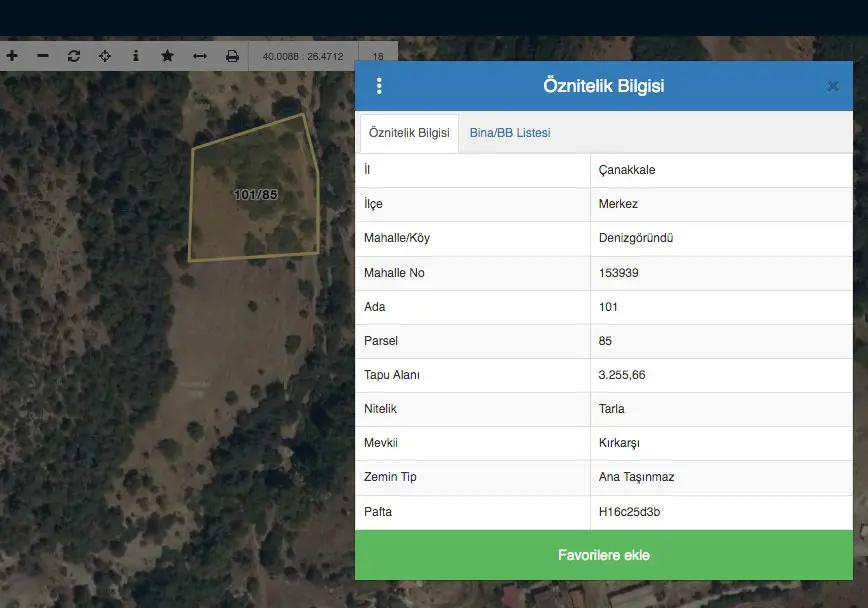Click the Mahalle/Köy field label
Screen dimensions: 868x608
pos(397,238)
